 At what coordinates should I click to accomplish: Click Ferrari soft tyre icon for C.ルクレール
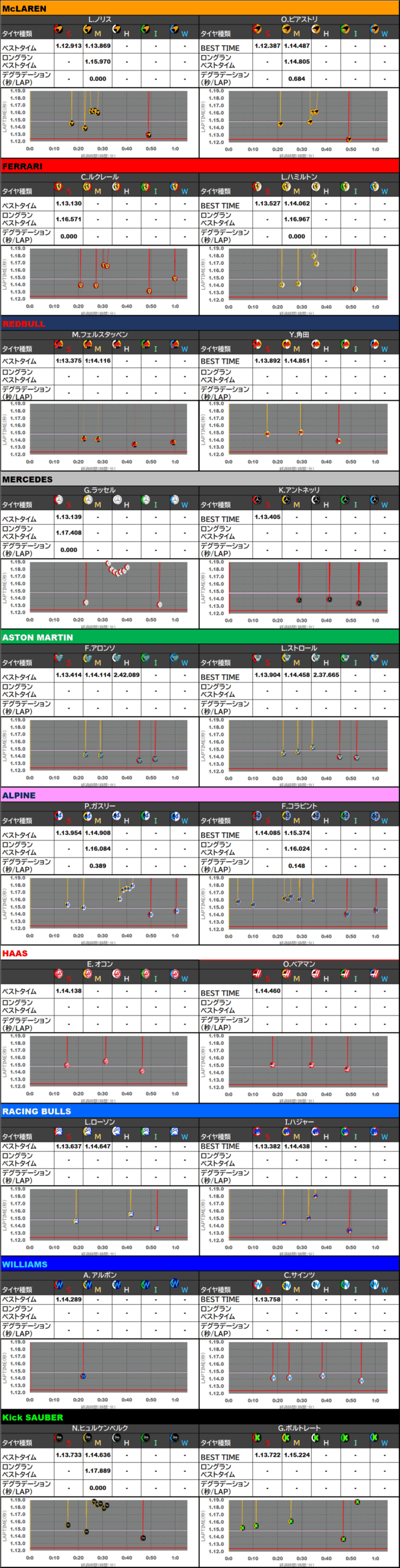click(59, 187)
